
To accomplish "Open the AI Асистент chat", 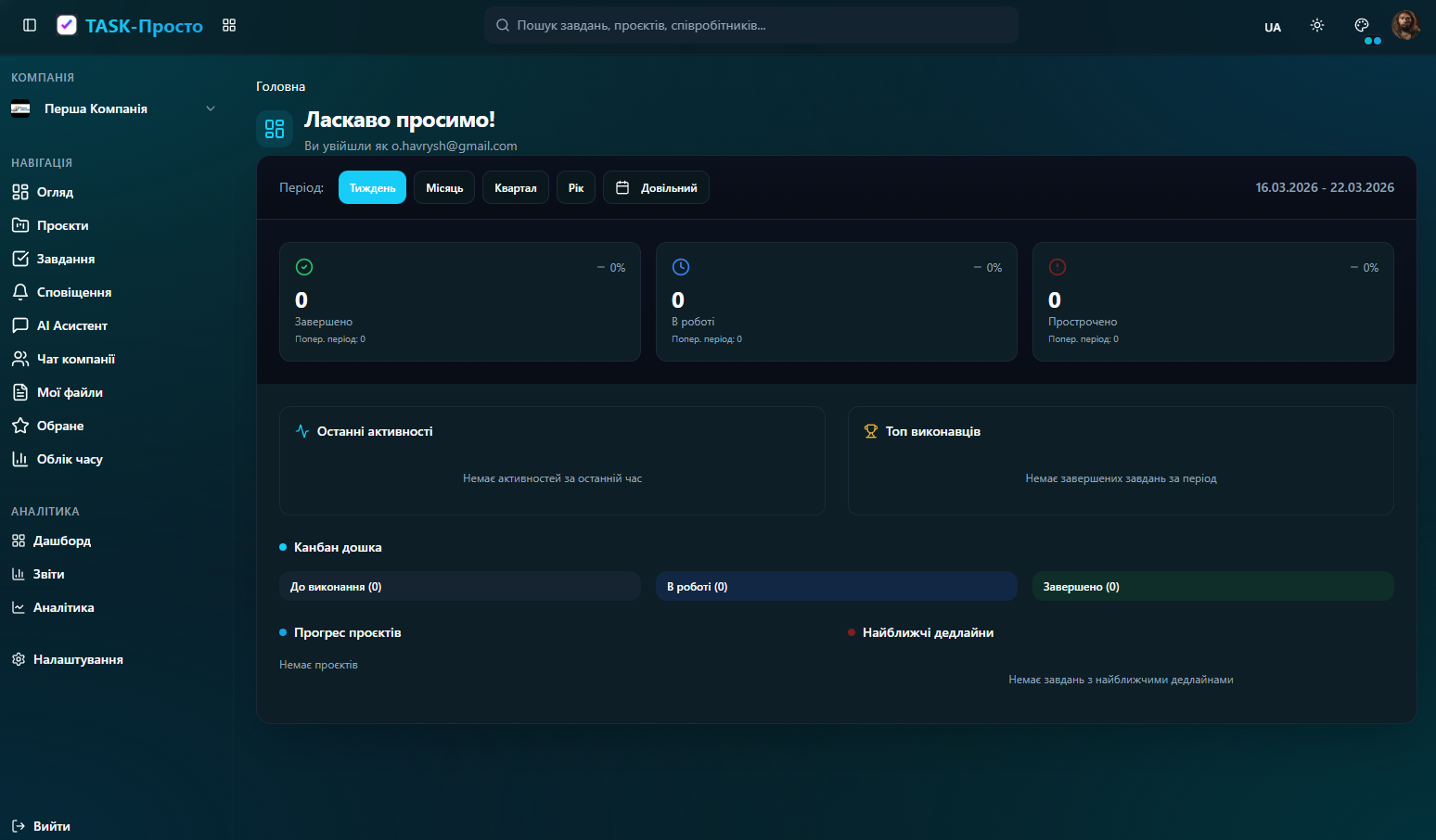I will point(71,325).
